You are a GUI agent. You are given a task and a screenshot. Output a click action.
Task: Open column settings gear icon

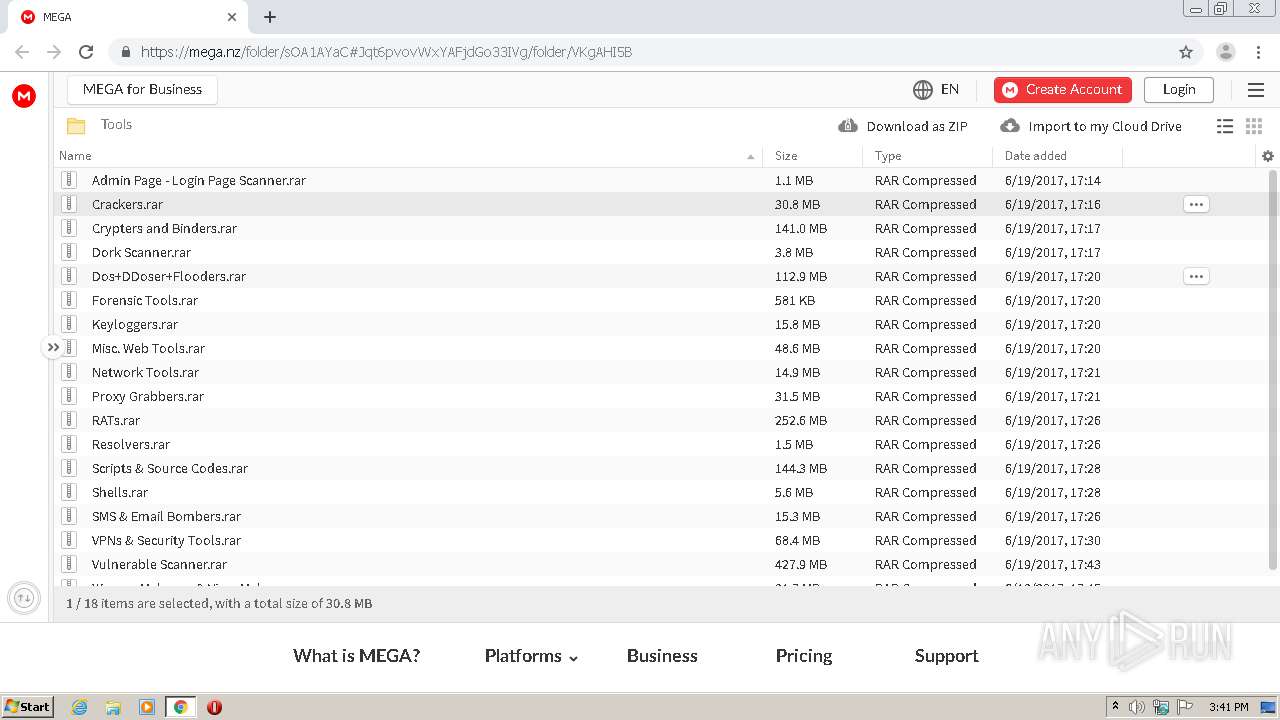point(1268,156)
